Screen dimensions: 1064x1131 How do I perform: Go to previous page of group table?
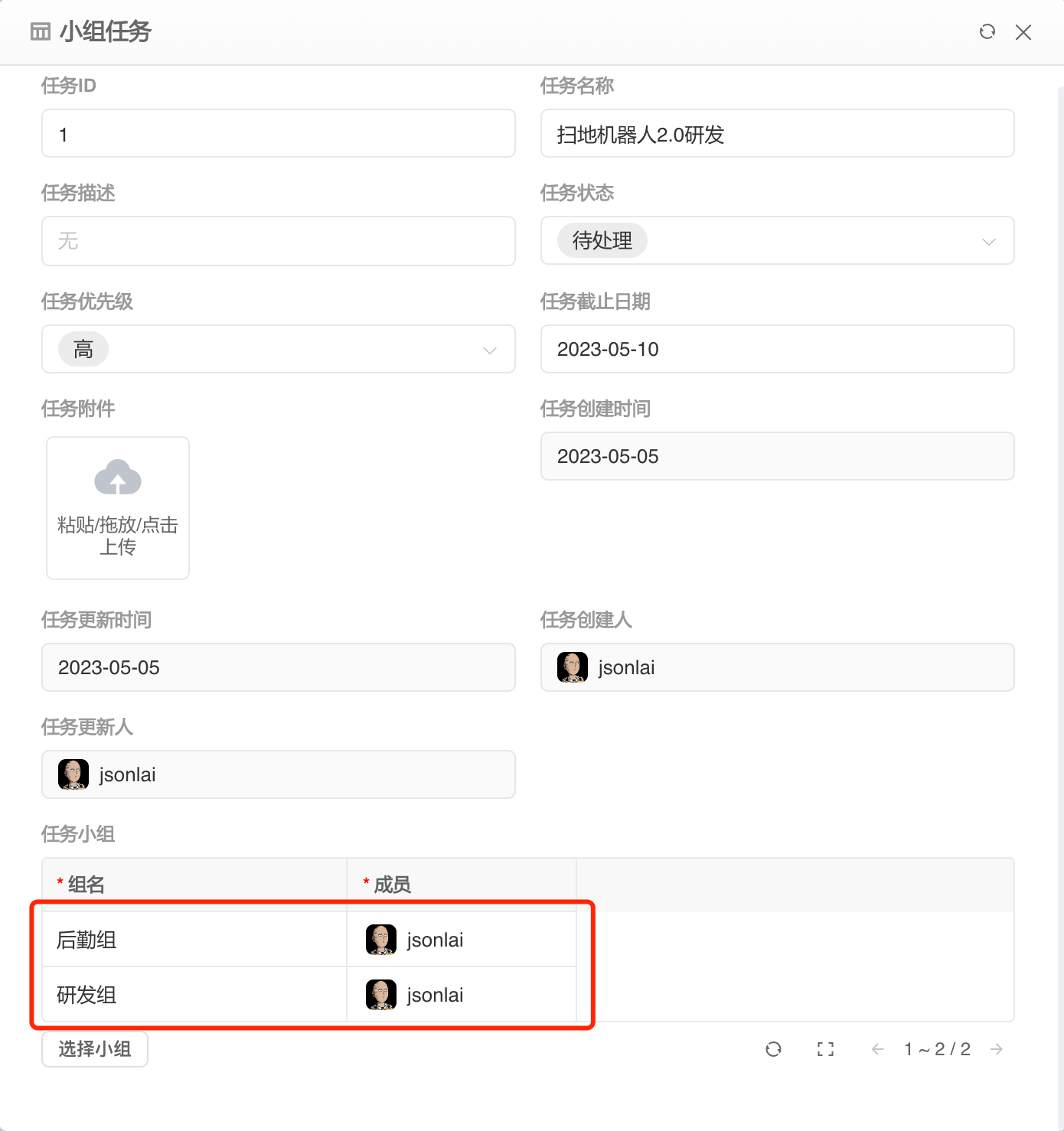coord(878,1049)
